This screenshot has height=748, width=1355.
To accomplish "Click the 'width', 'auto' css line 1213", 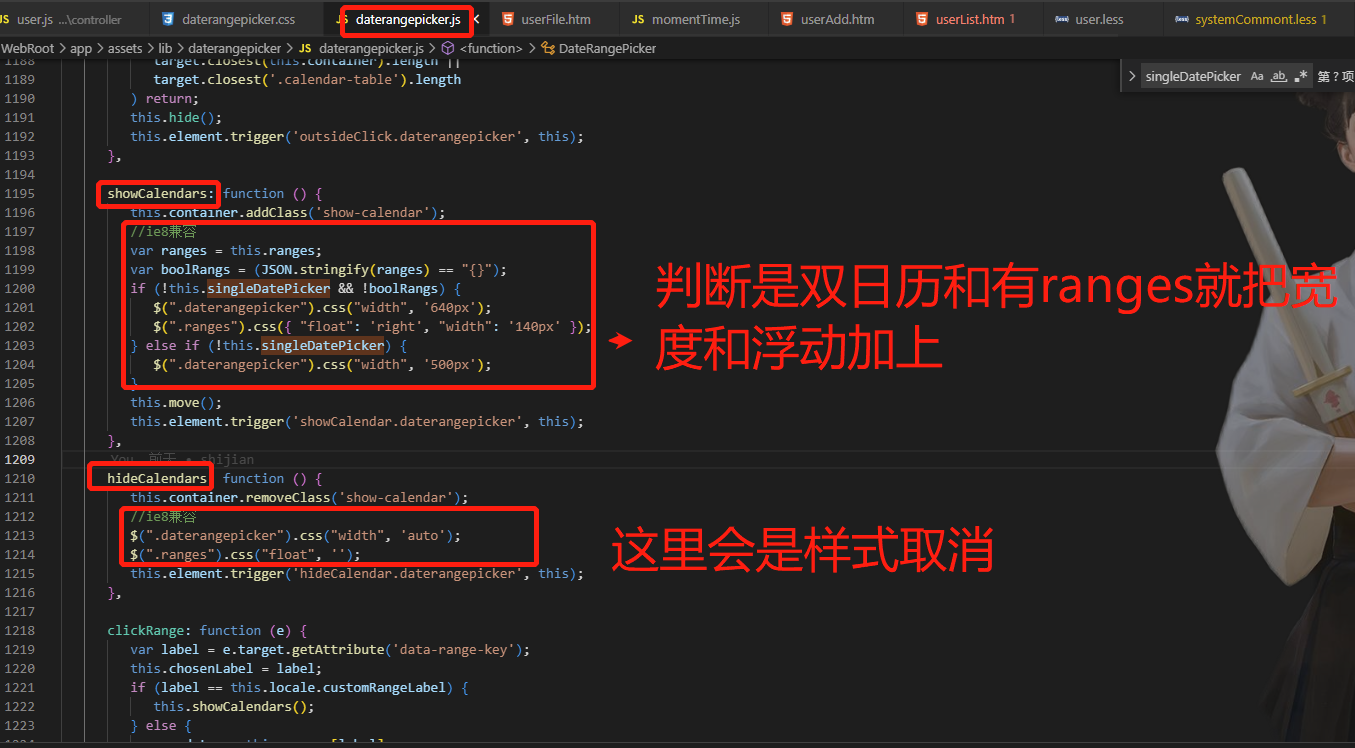I will click(x=296, y=535).
